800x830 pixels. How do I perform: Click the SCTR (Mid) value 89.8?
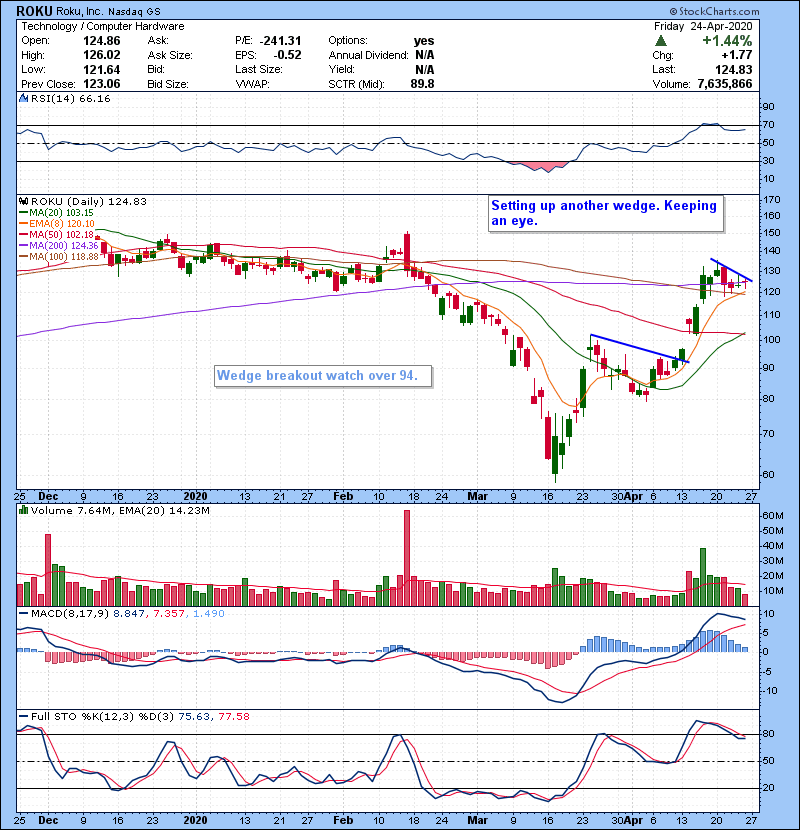422,84
